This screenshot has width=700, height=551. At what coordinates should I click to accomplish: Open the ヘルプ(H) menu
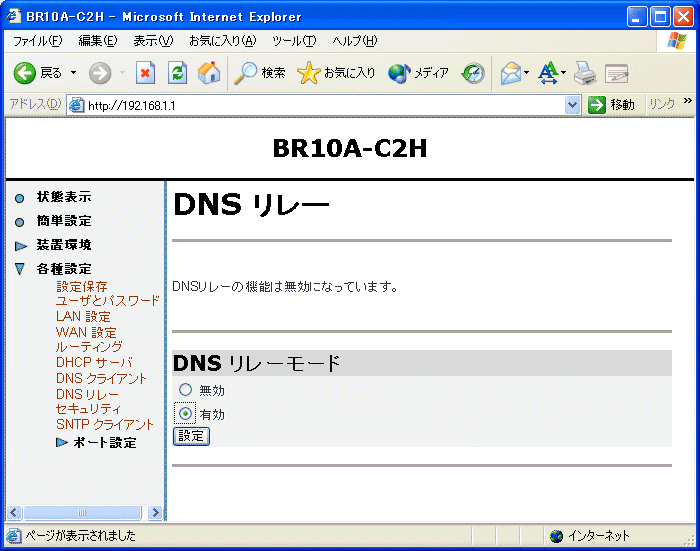(354, 41)
